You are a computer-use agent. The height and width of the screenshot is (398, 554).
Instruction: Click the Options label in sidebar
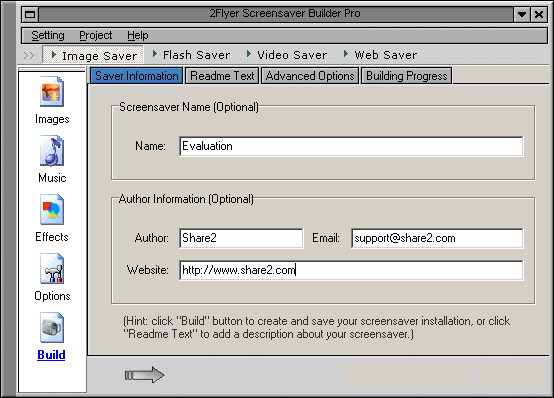click(x=52, y=296)
